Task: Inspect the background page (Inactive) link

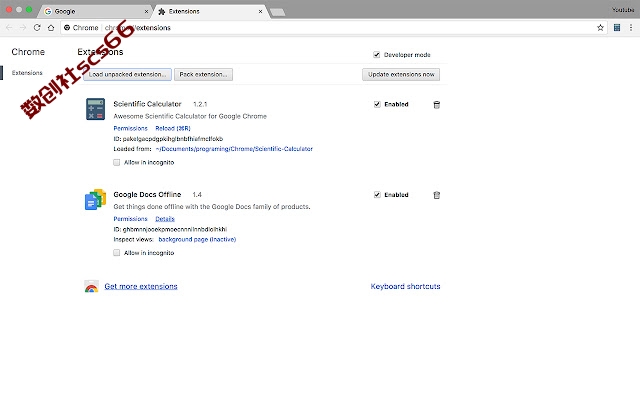Action: [x=197, y=239]
